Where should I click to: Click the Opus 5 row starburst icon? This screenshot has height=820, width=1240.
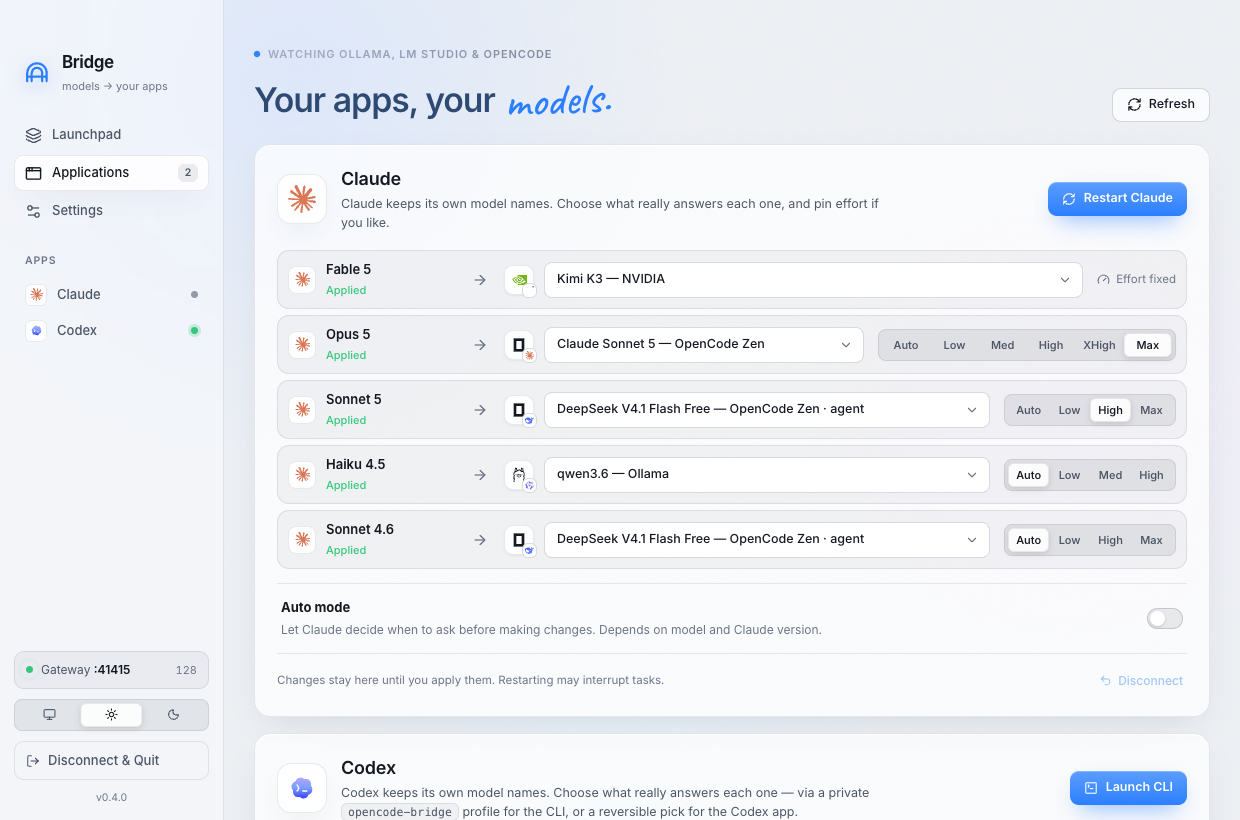(x=302, y=344)
